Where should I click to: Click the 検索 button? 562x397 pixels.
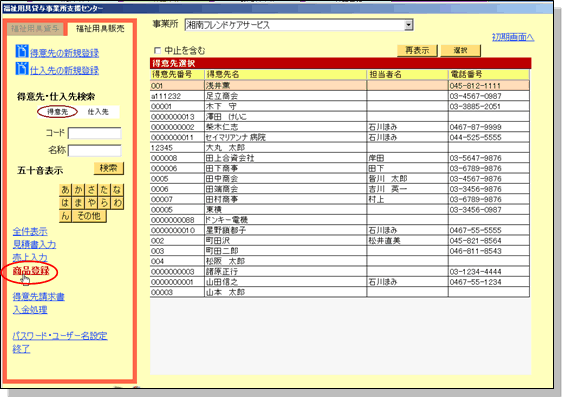point(109,168)
